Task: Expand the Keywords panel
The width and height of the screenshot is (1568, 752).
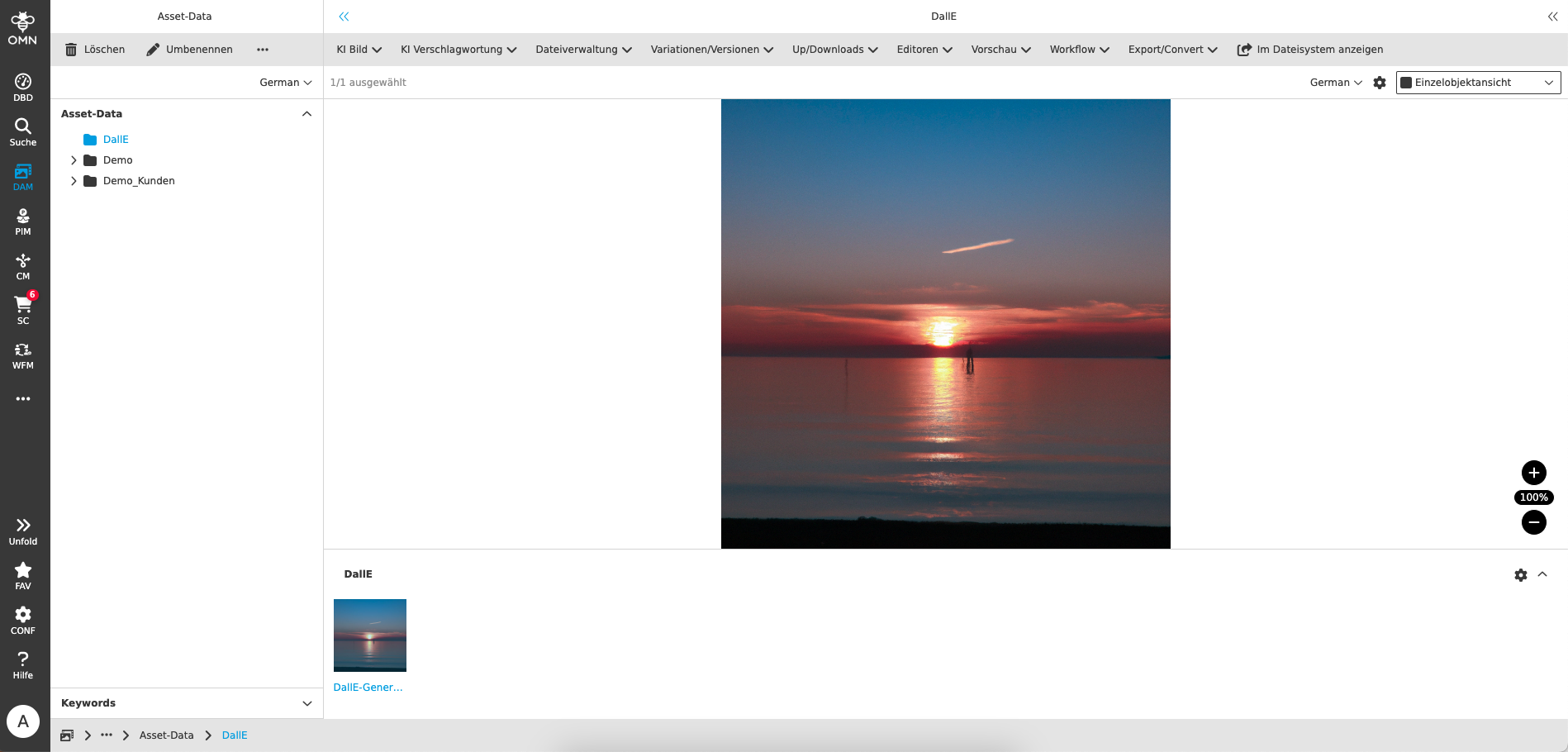Action: pyautogui.click(x=306, y=703)
